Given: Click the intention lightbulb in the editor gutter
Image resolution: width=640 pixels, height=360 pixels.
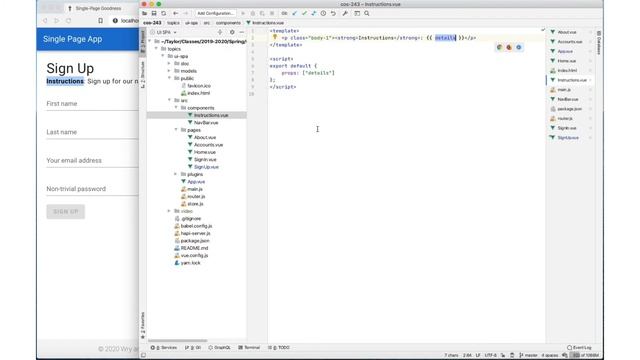Looking at the screenshot, I should (x=275, y=38).
